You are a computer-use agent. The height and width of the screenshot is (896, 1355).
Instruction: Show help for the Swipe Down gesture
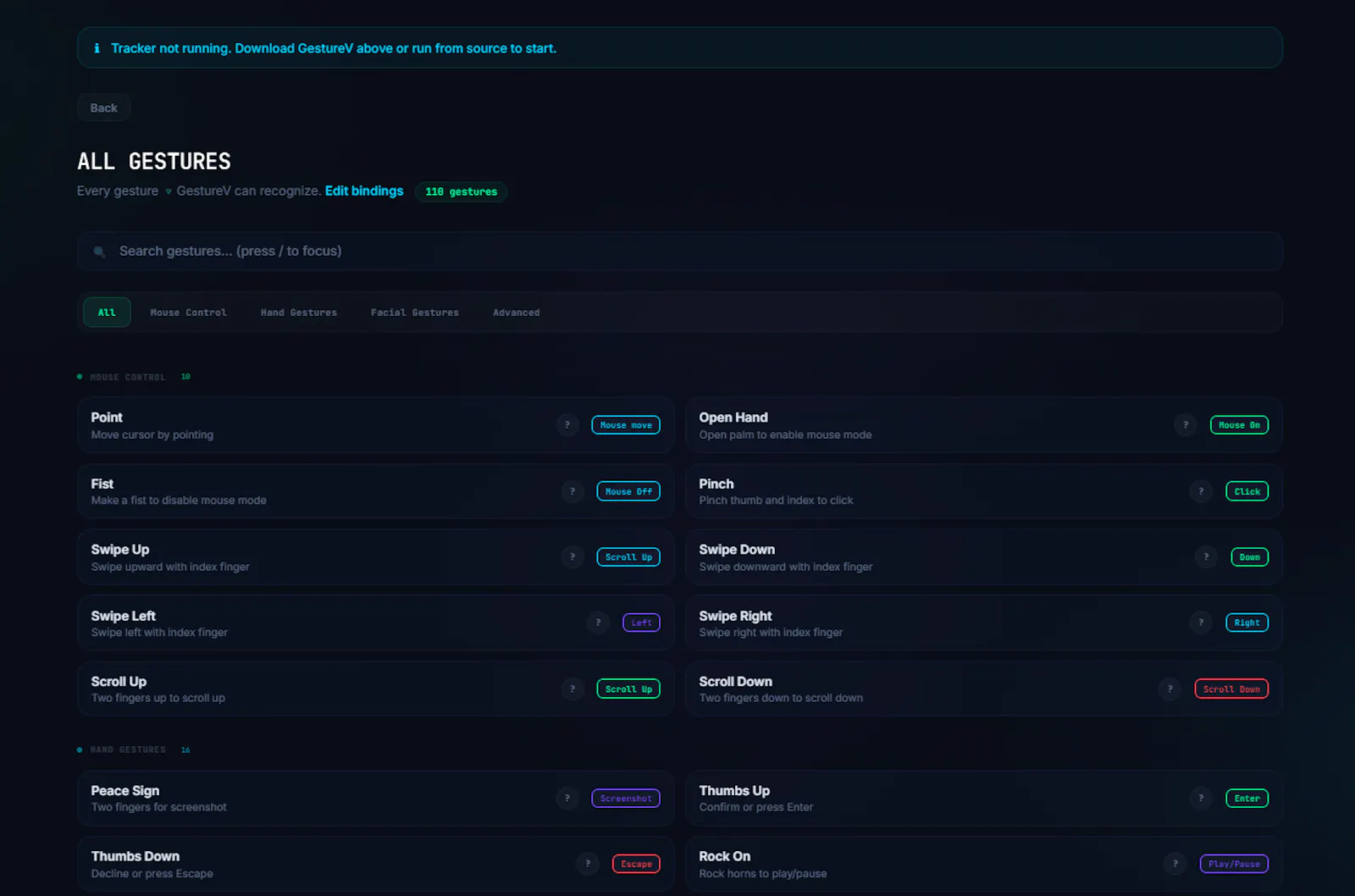(x=1206, y=557)
